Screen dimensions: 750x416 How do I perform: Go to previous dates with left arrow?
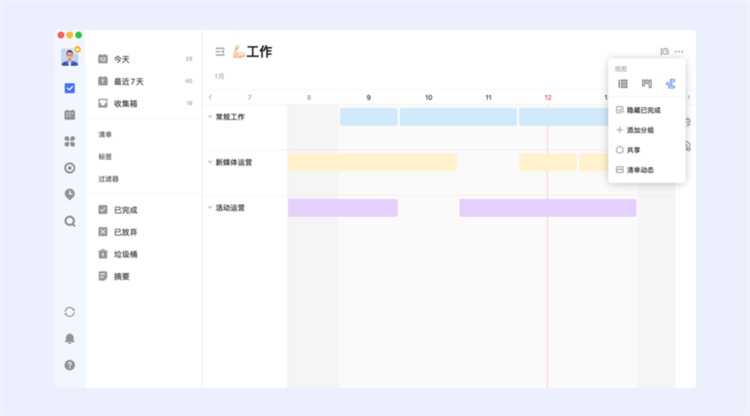click(x=210, y=97)
